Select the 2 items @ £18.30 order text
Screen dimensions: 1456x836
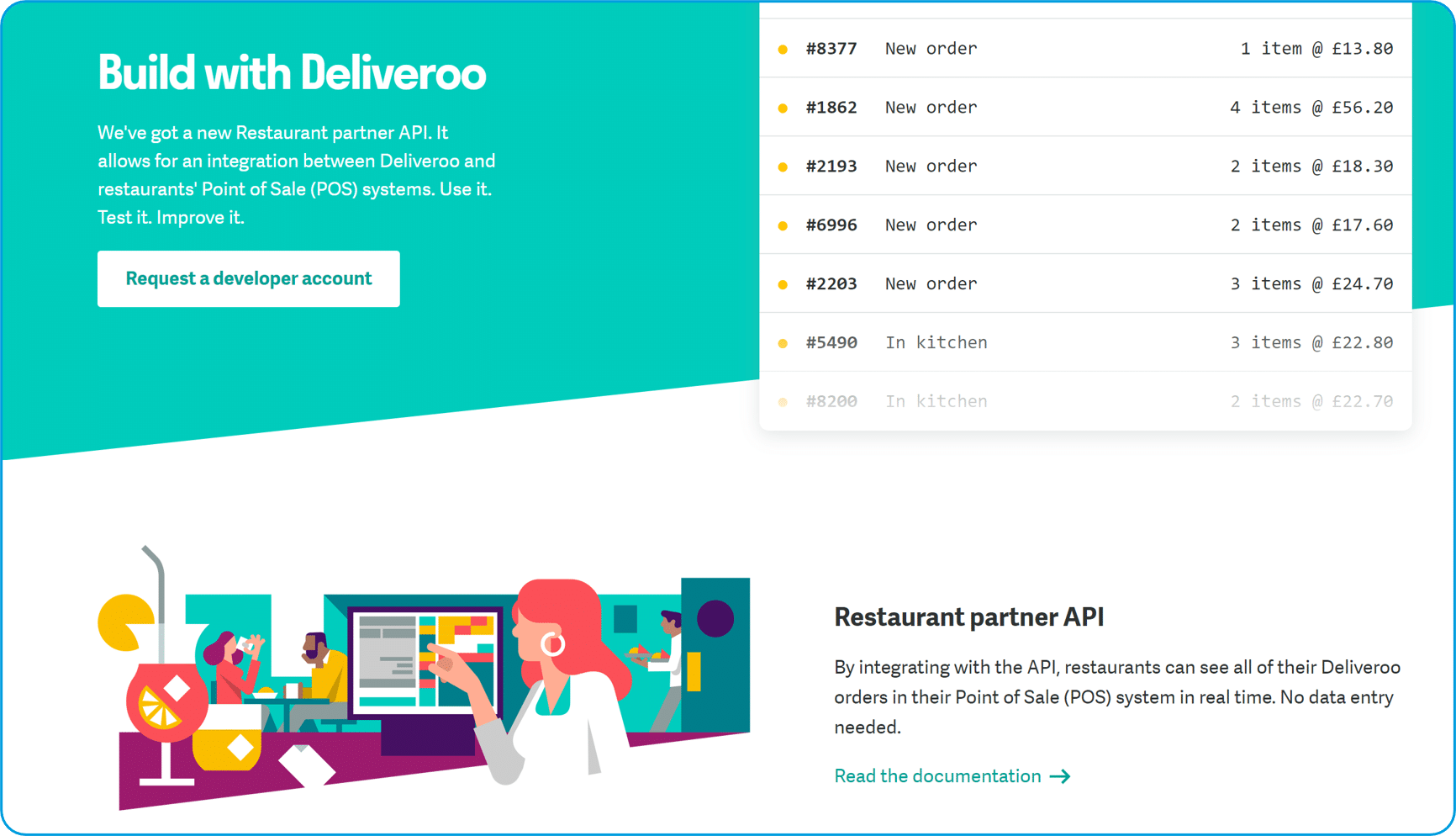click(x=1311, y=167)
